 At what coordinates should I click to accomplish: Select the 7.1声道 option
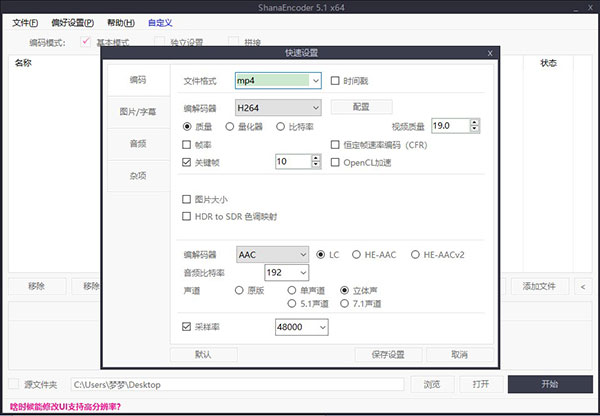coord(345,304)
